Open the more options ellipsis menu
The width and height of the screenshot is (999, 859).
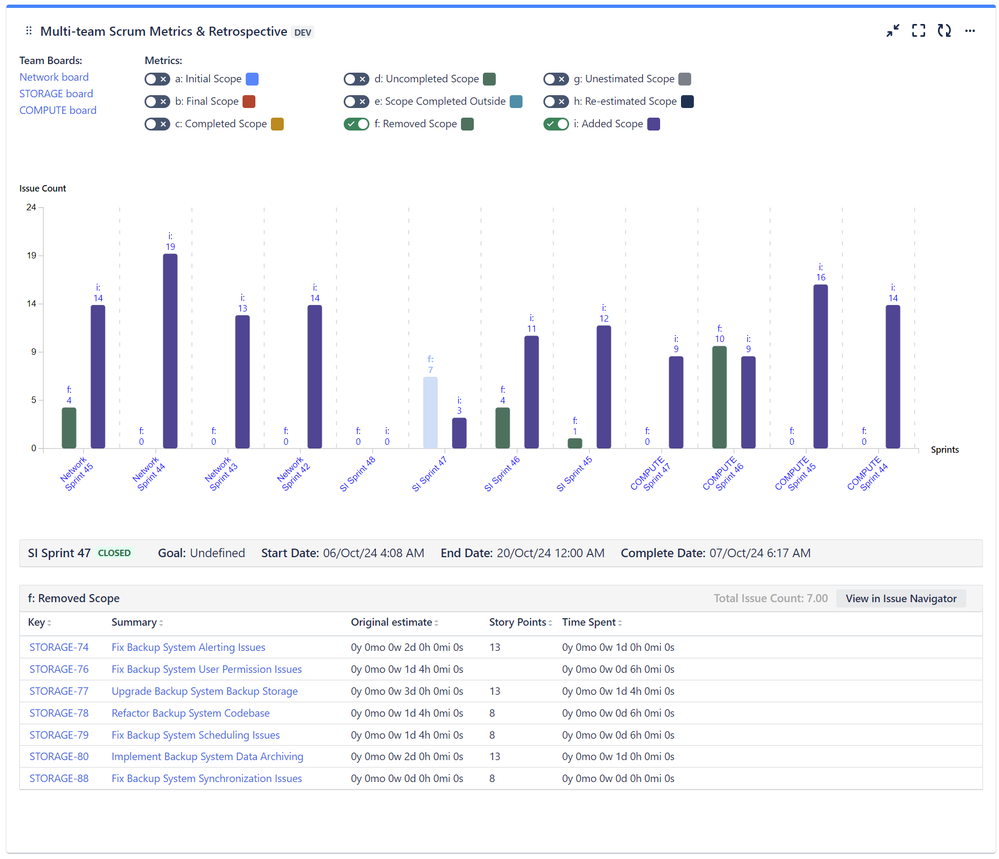(x=970, y=32)
